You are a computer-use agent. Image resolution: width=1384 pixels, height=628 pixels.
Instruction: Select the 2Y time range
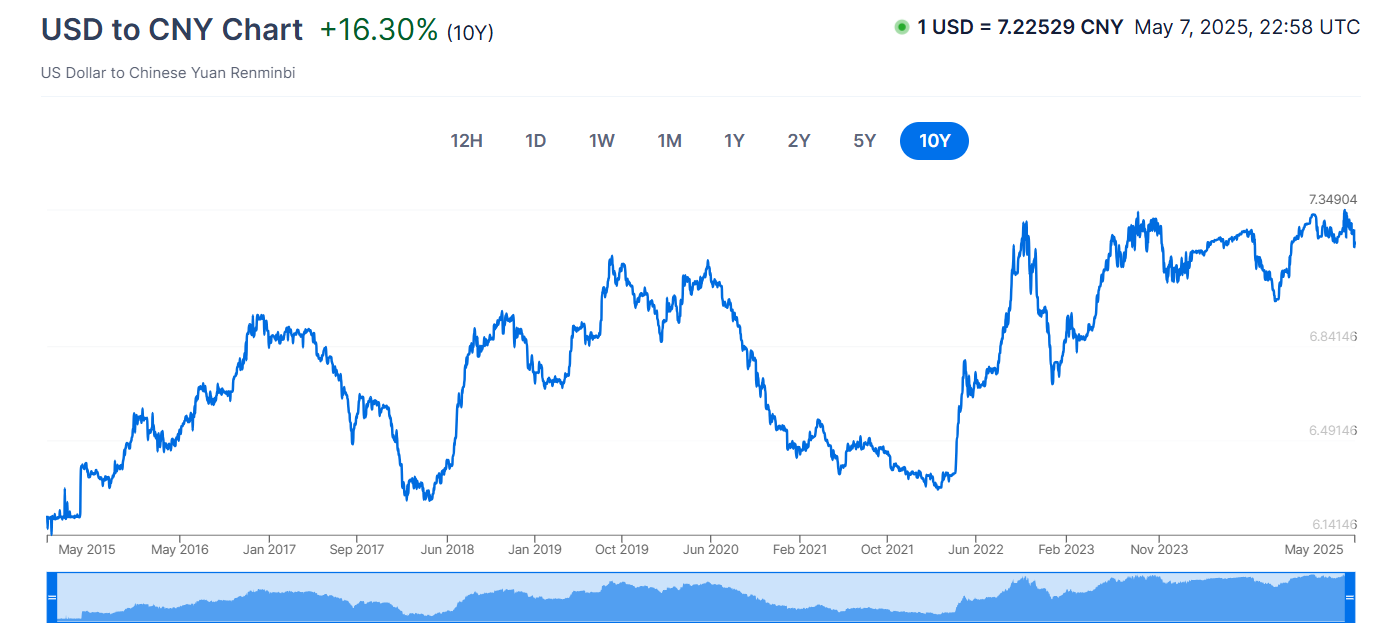[x=798, y=141]
